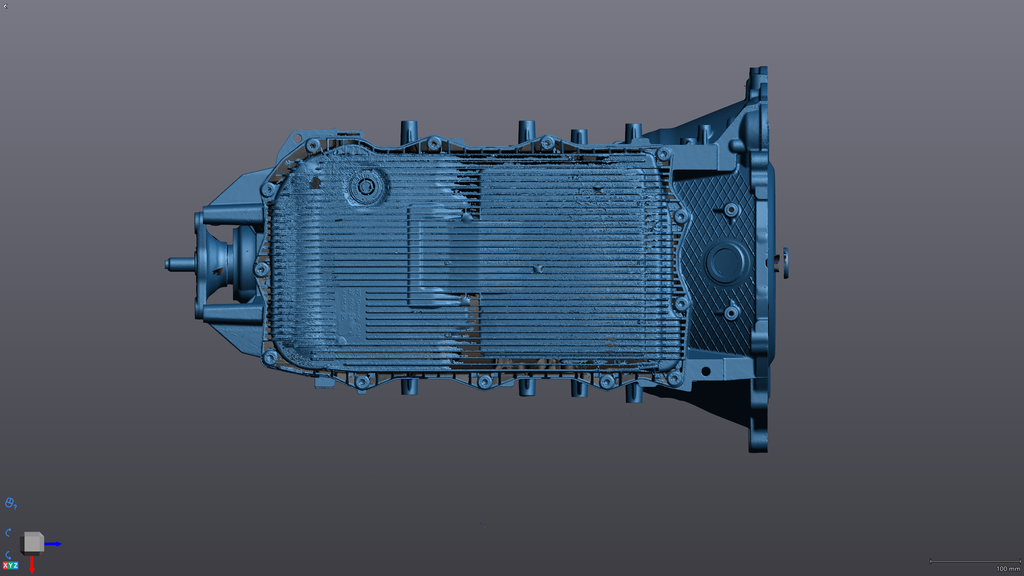
Task: Click the XYZ axis orientation button
Action: pos(11,566)
